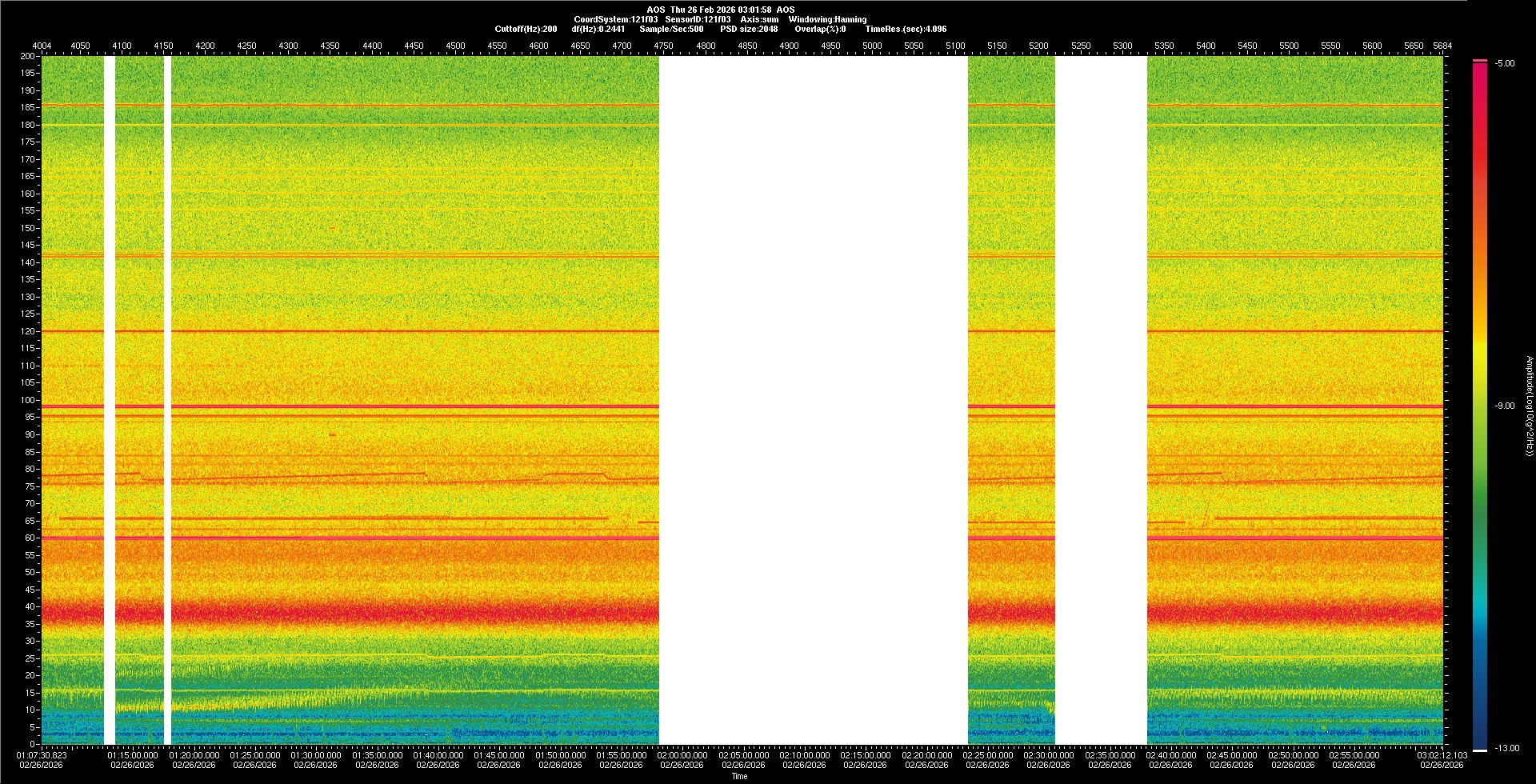Click the 03:02:12.103 end time label
The width and height of the screenshot is (1536, 784).
pos(1442,755)
